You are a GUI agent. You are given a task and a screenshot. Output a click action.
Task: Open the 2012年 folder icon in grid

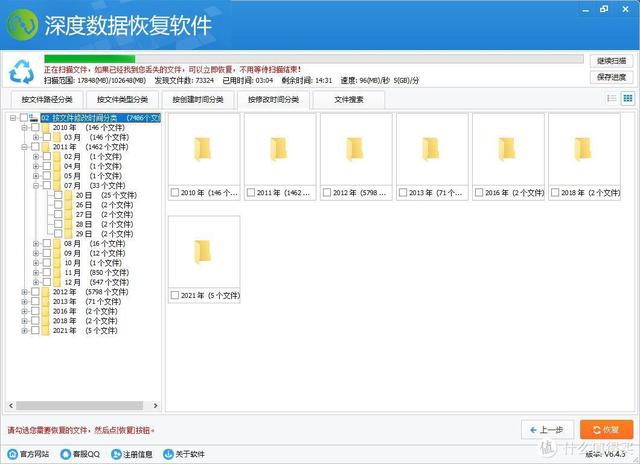tap(355, 149)
